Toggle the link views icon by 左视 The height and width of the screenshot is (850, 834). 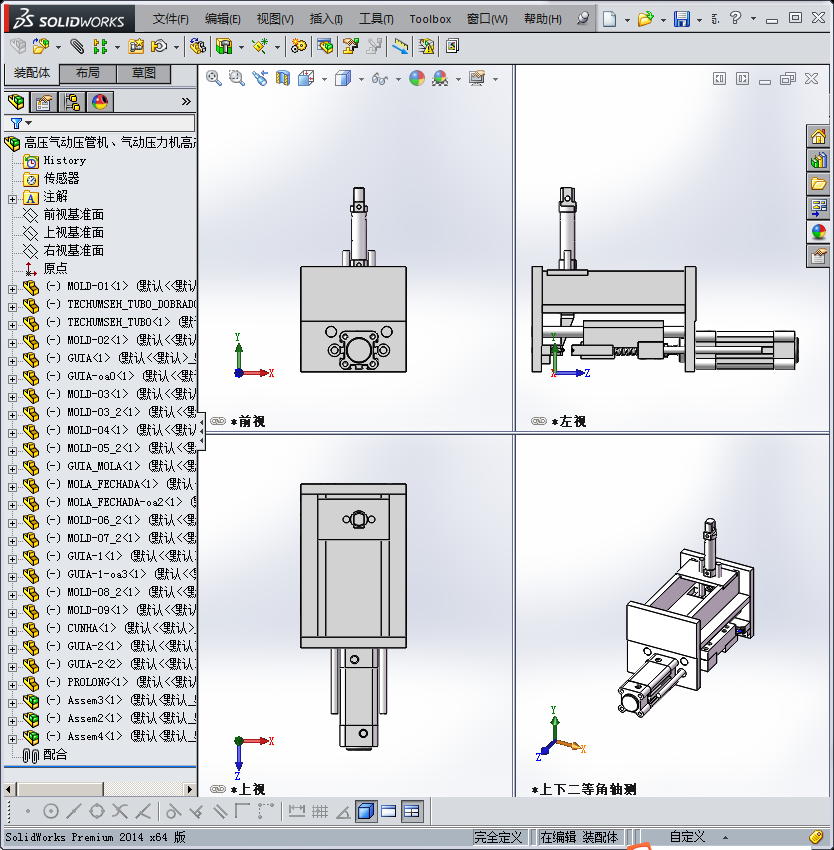538,421
